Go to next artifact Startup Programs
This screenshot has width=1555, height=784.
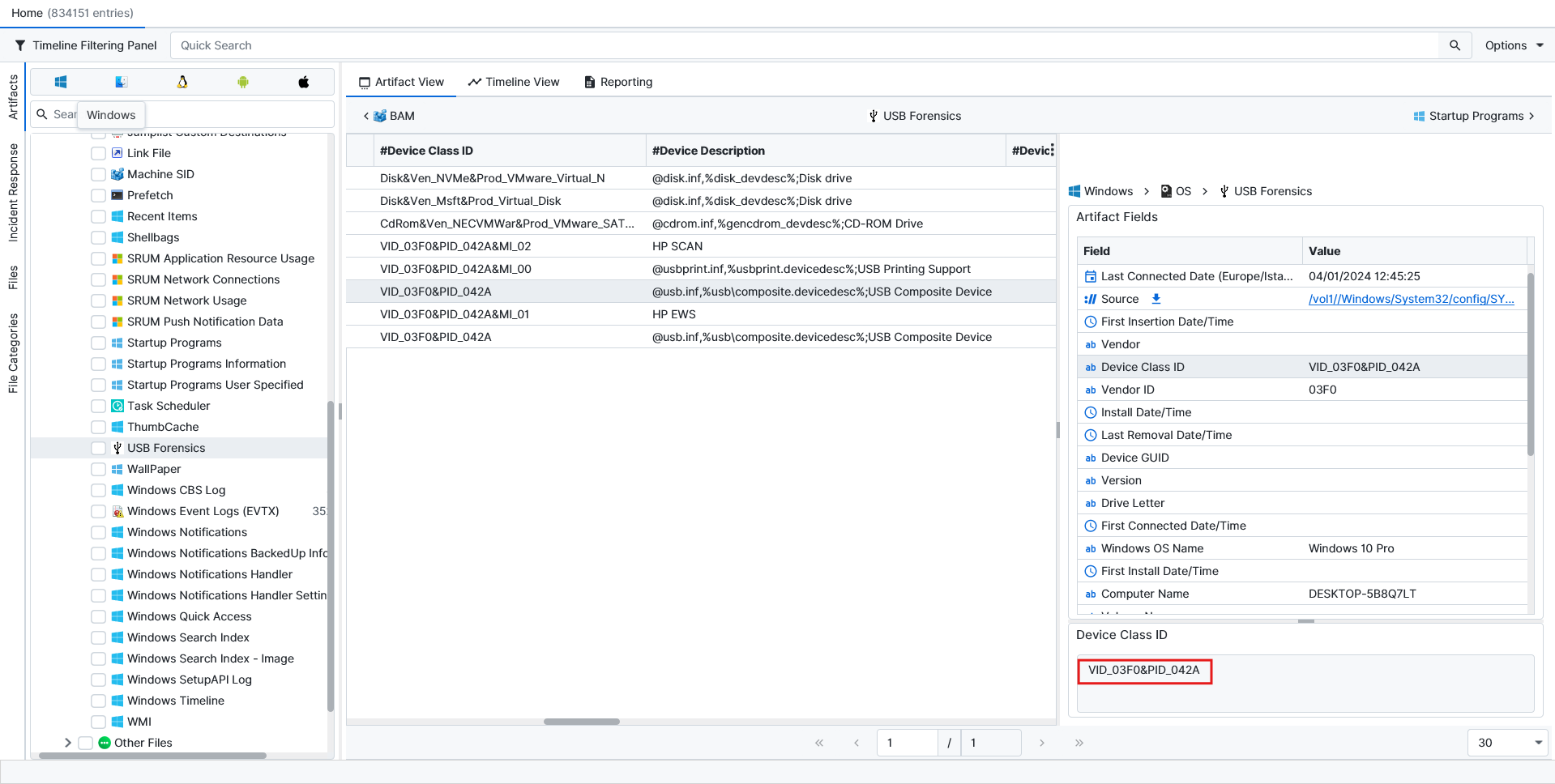[1474, 116]
